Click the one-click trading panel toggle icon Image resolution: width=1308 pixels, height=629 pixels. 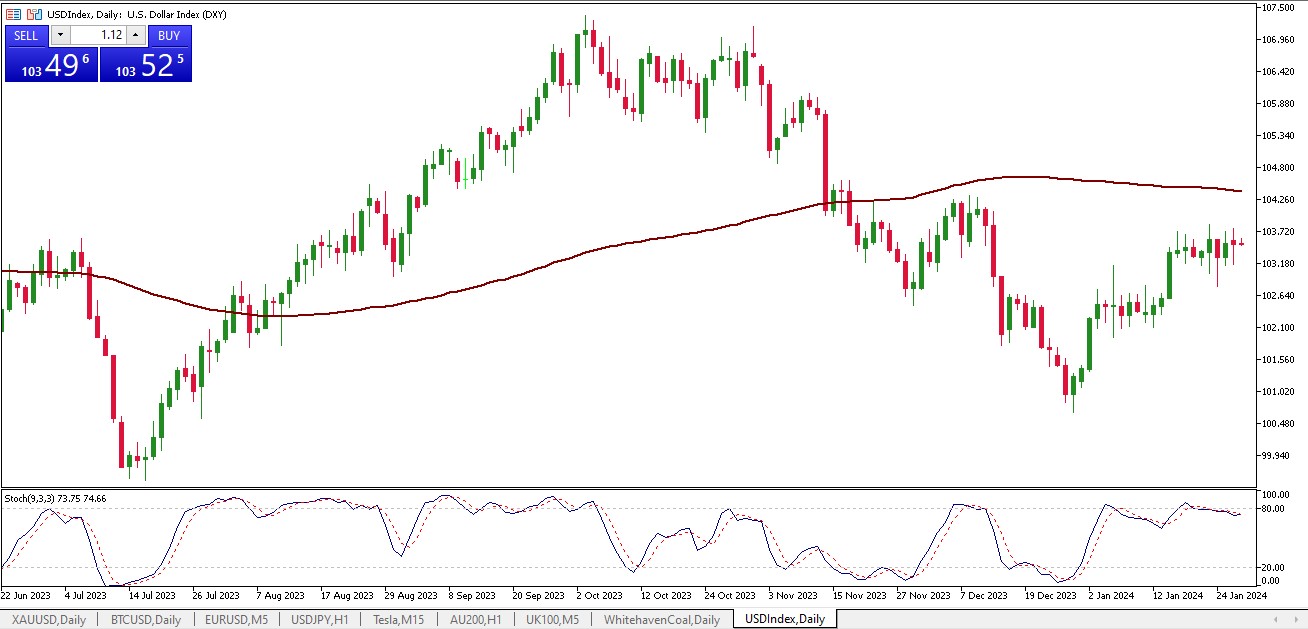pos(13,15)
